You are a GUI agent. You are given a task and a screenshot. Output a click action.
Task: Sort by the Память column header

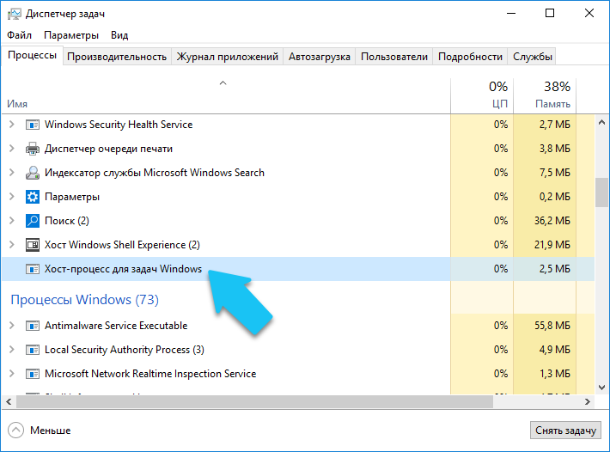[545, 96]
